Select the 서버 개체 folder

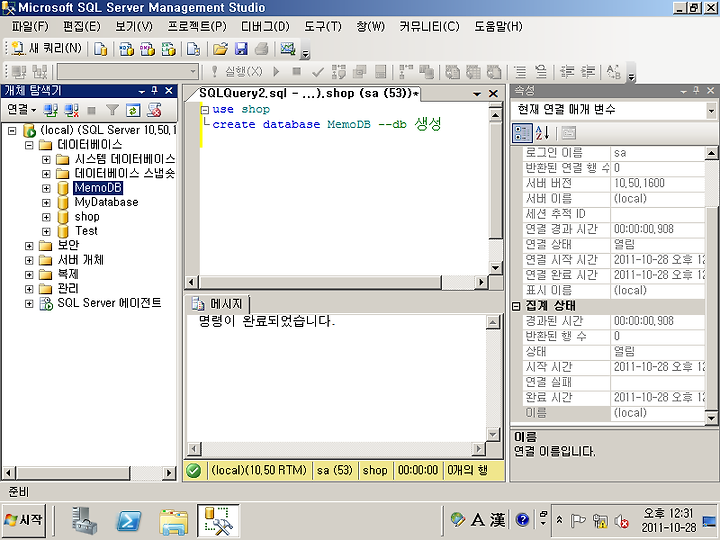80,260
